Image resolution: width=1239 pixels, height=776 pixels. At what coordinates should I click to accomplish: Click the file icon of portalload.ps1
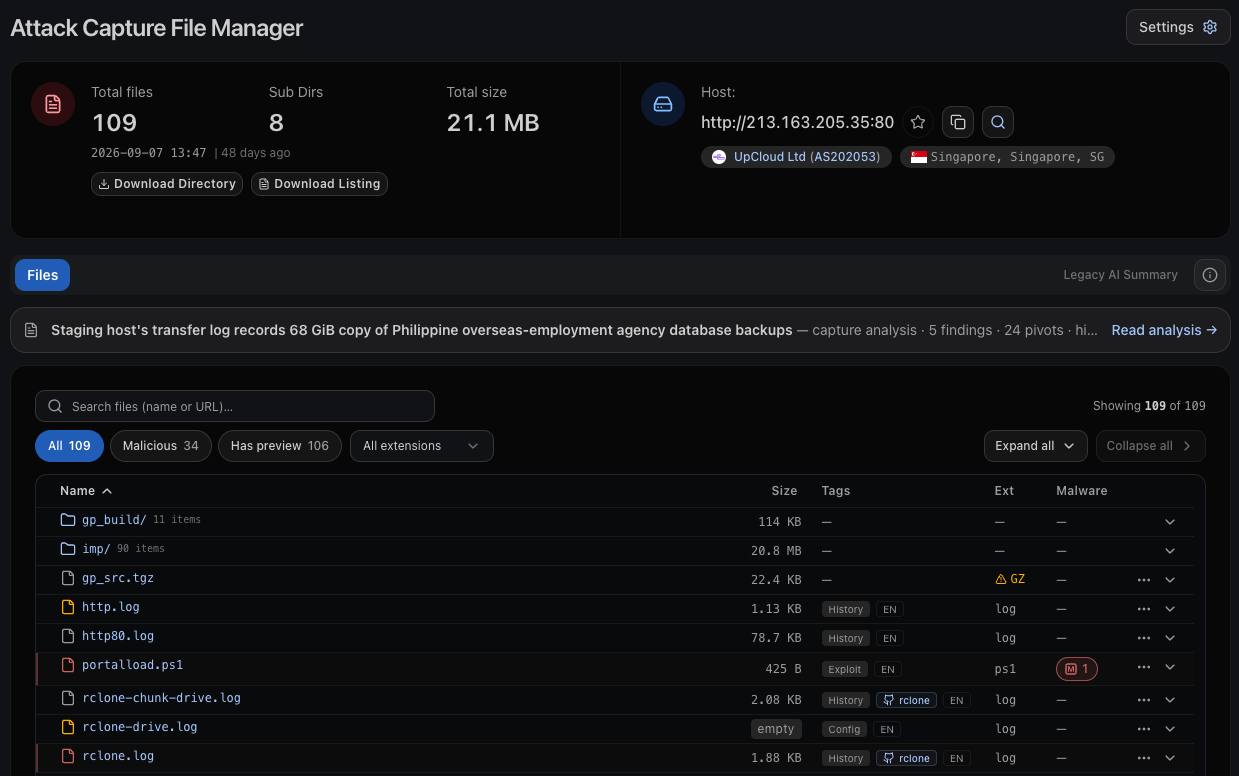pos(68,665)
